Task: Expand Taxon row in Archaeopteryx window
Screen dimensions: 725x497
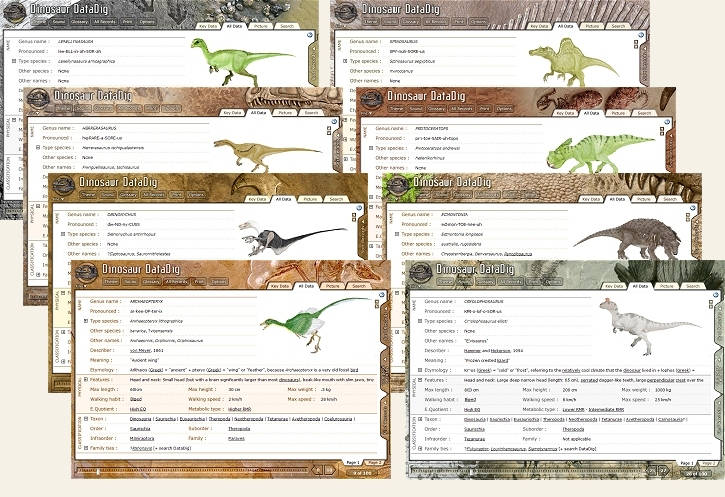Action: click(86, 419)
